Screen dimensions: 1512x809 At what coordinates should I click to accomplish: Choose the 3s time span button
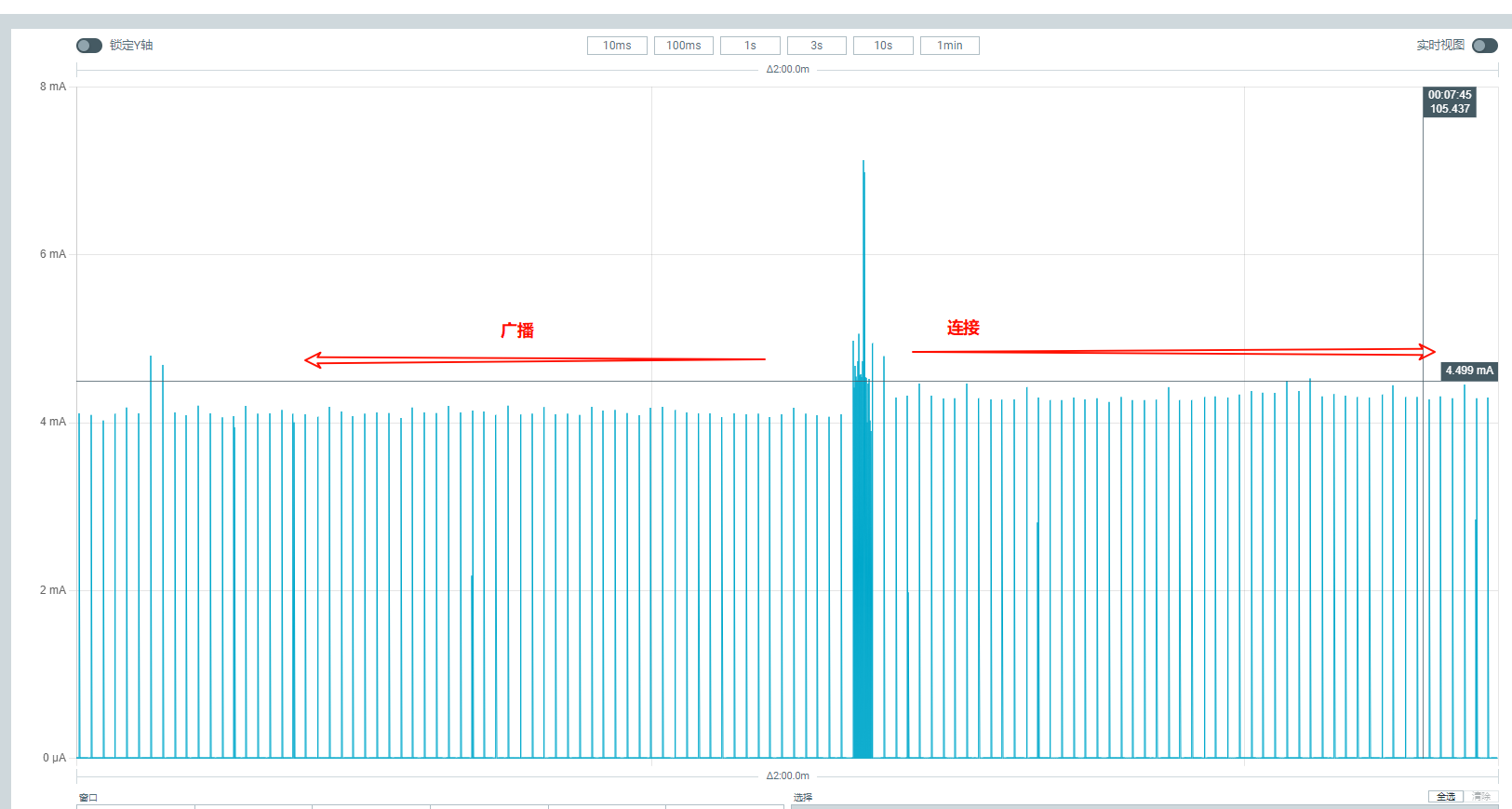click(816, 46)
